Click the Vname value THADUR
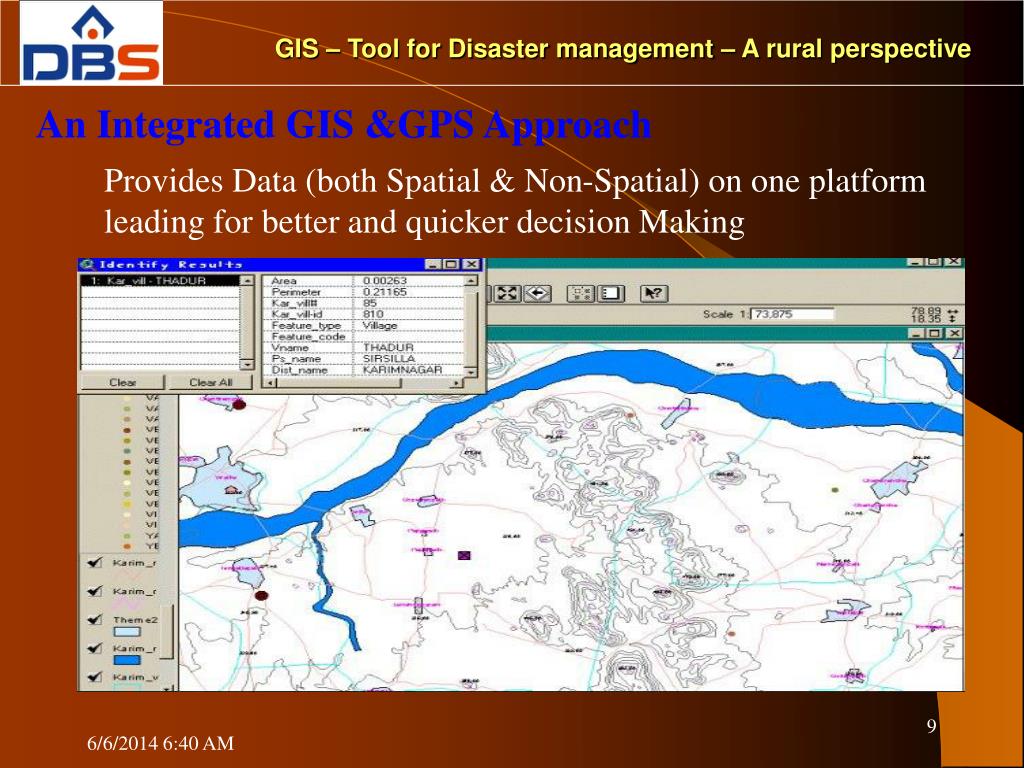Image resolution: width=1024 pixels, height=768 pixels. [x=388, y=347]
